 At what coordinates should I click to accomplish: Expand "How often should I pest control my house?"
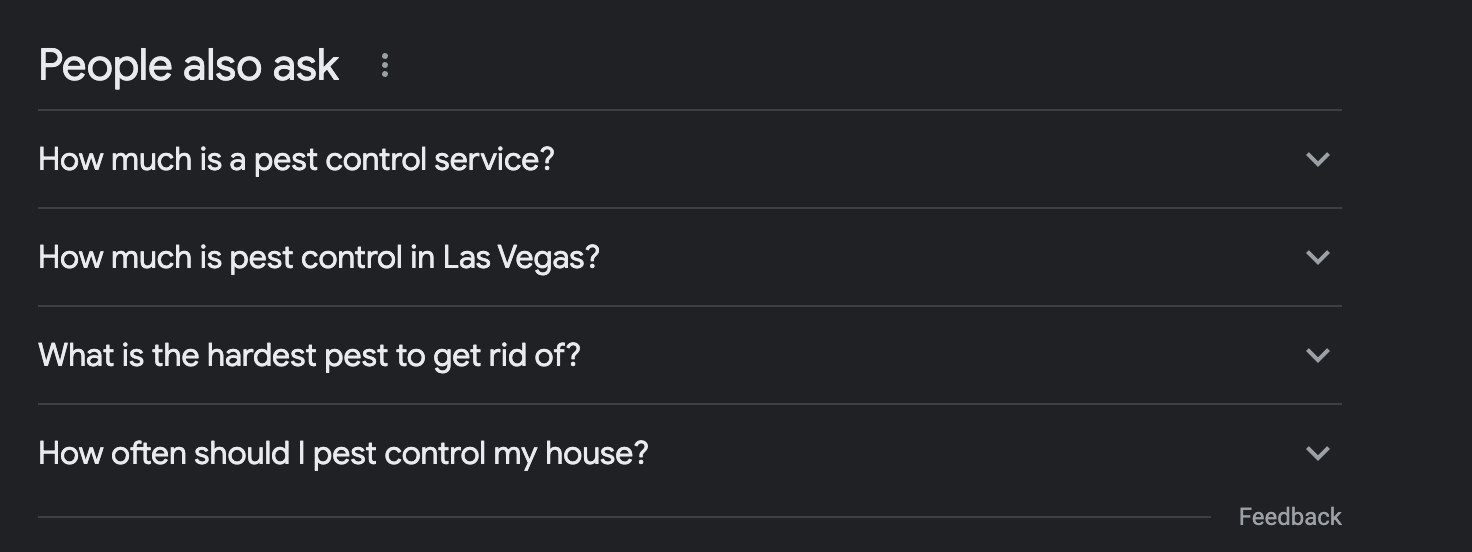[x=690, y=453]
